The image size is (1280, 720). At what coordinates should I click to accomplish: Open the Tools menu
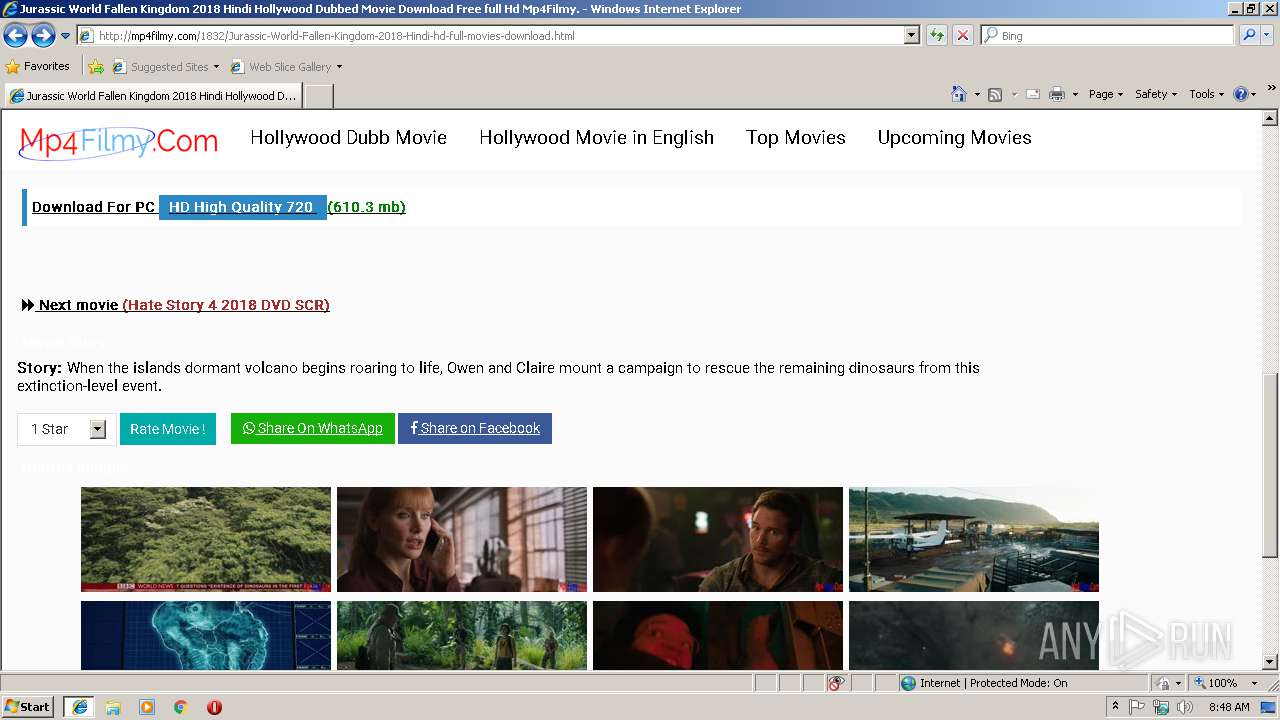pos(1207,94)
